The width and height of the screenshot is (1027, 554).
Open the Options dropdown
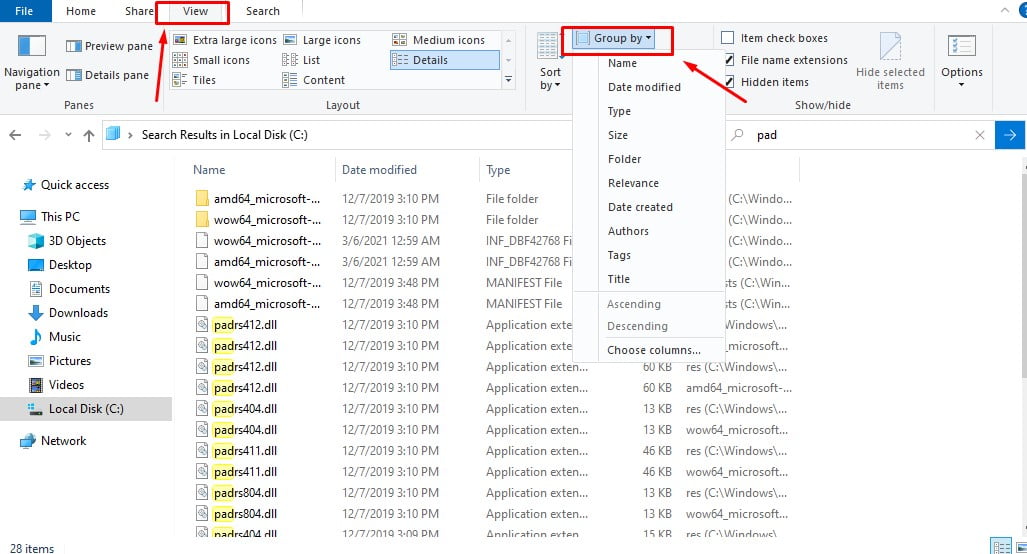pyautogui.click(x=962, y=62)
